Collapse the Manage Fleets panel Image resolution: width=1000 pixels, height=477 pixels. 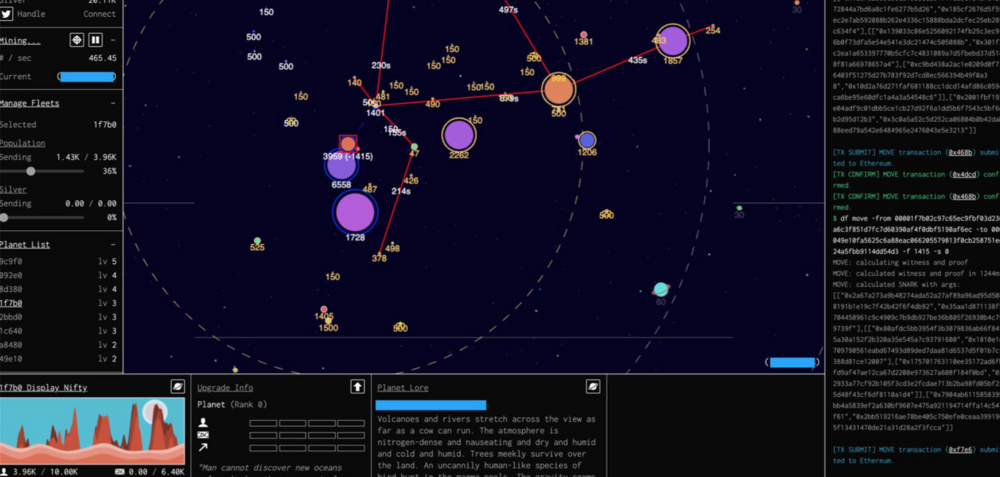113,104
